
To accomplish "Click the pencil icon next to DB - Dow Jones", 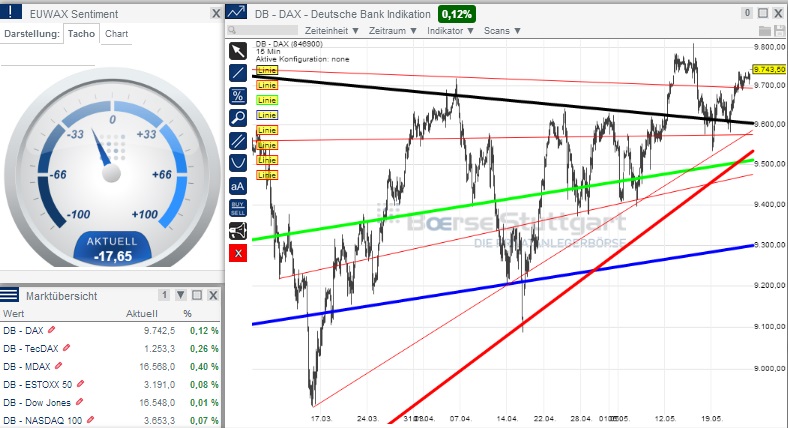I will (79, 402).
